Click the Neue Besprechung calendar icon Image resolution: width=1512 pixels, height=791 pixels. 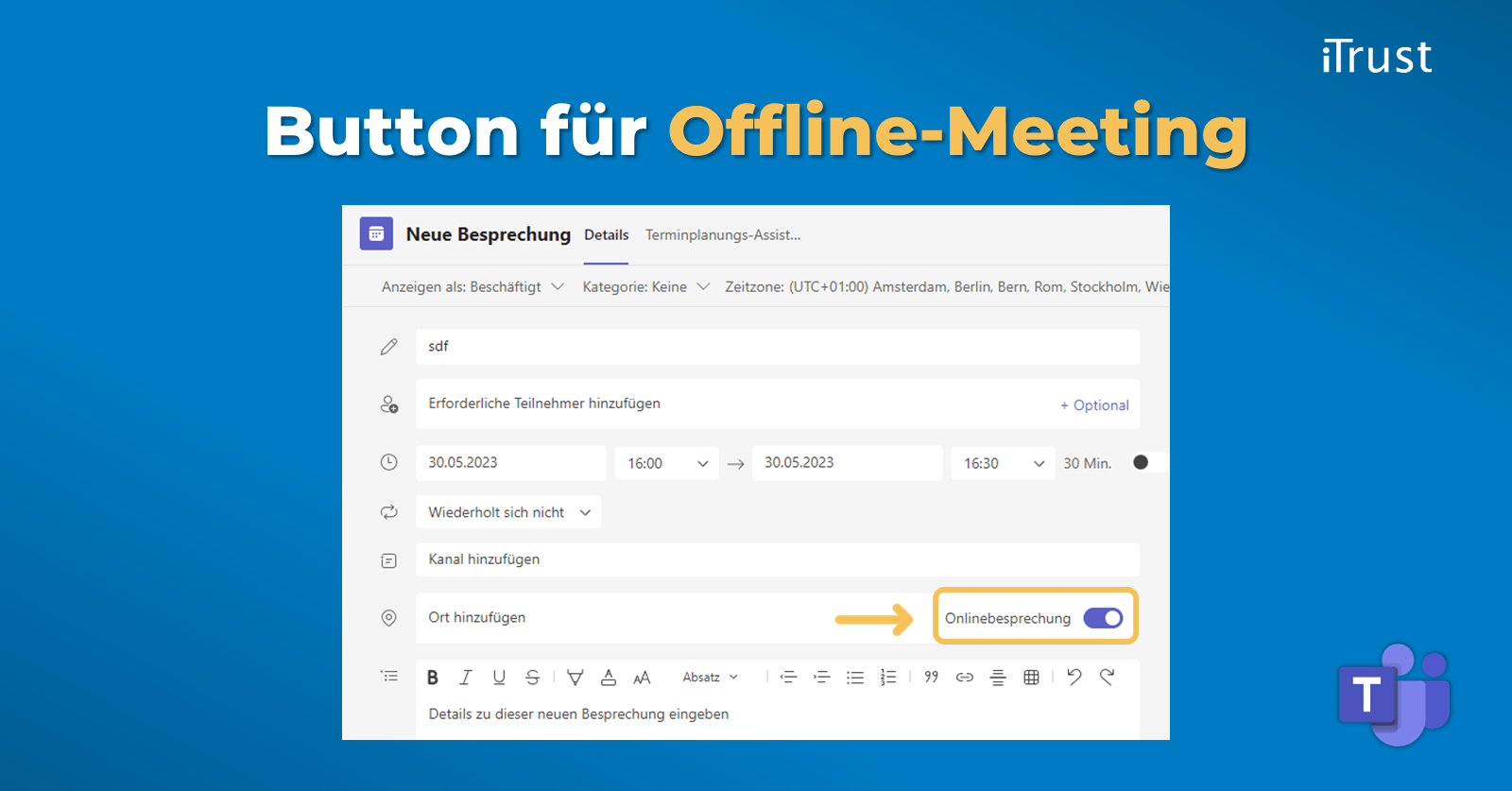376,233
